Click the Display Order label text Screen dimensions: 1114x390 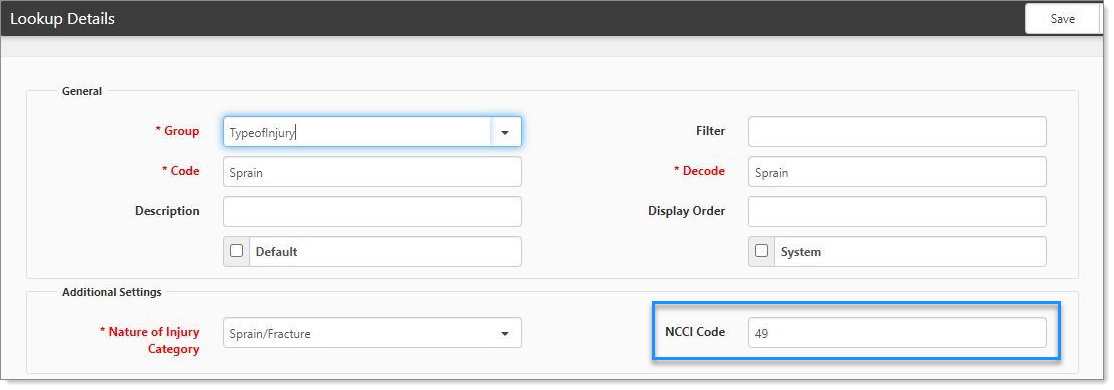click(x=686, y=211)
